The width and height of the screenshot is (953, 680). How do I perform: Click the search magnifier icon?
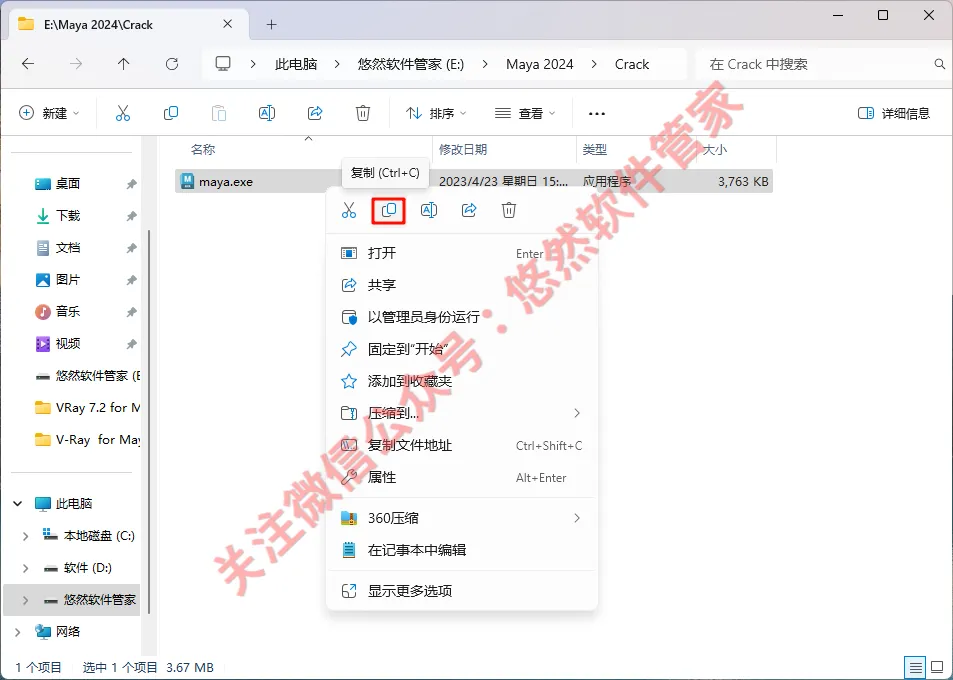(x=940, y=64)
